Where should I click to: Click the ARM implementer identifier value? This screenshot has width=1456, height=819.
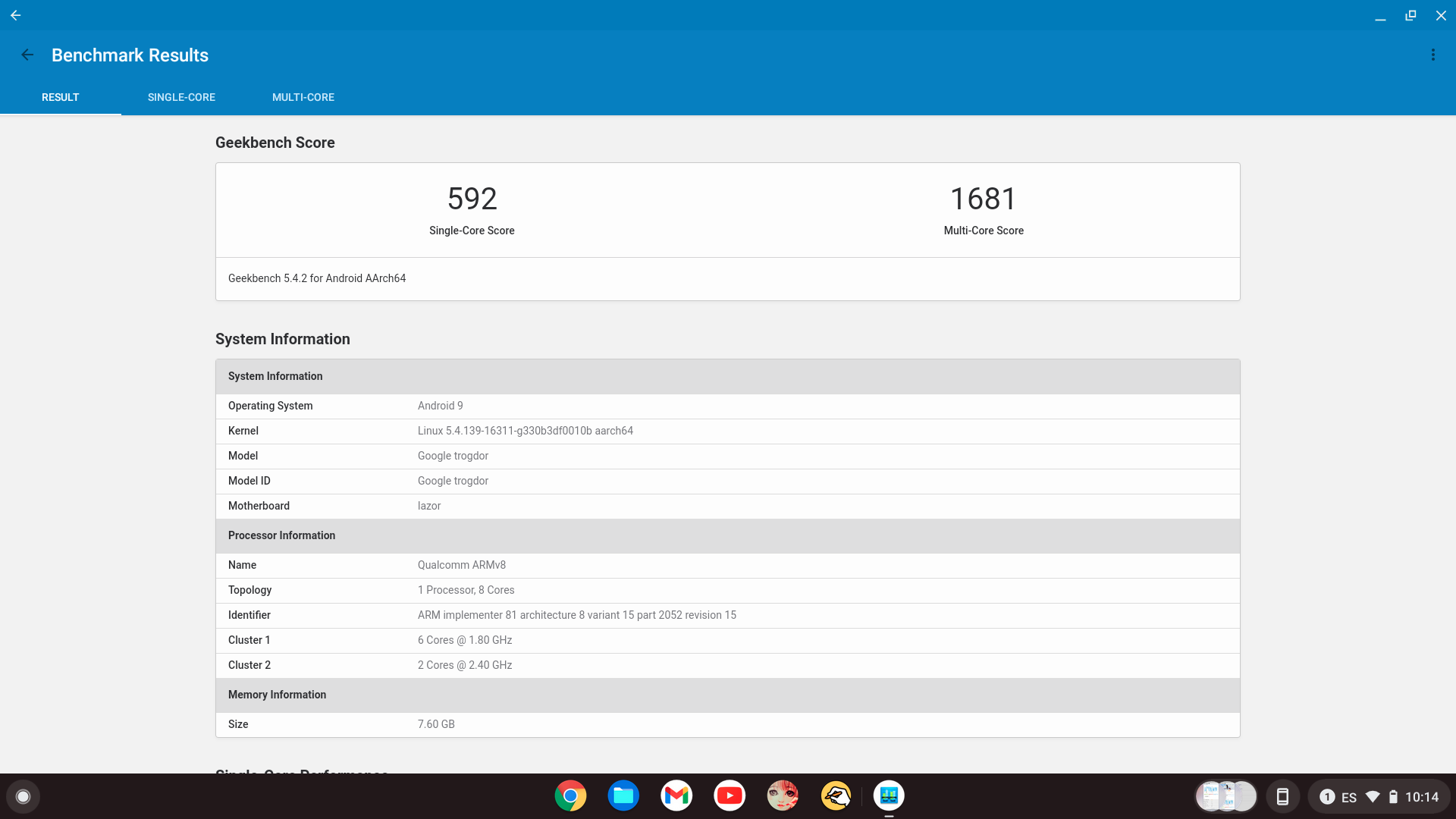pos(577,615)
